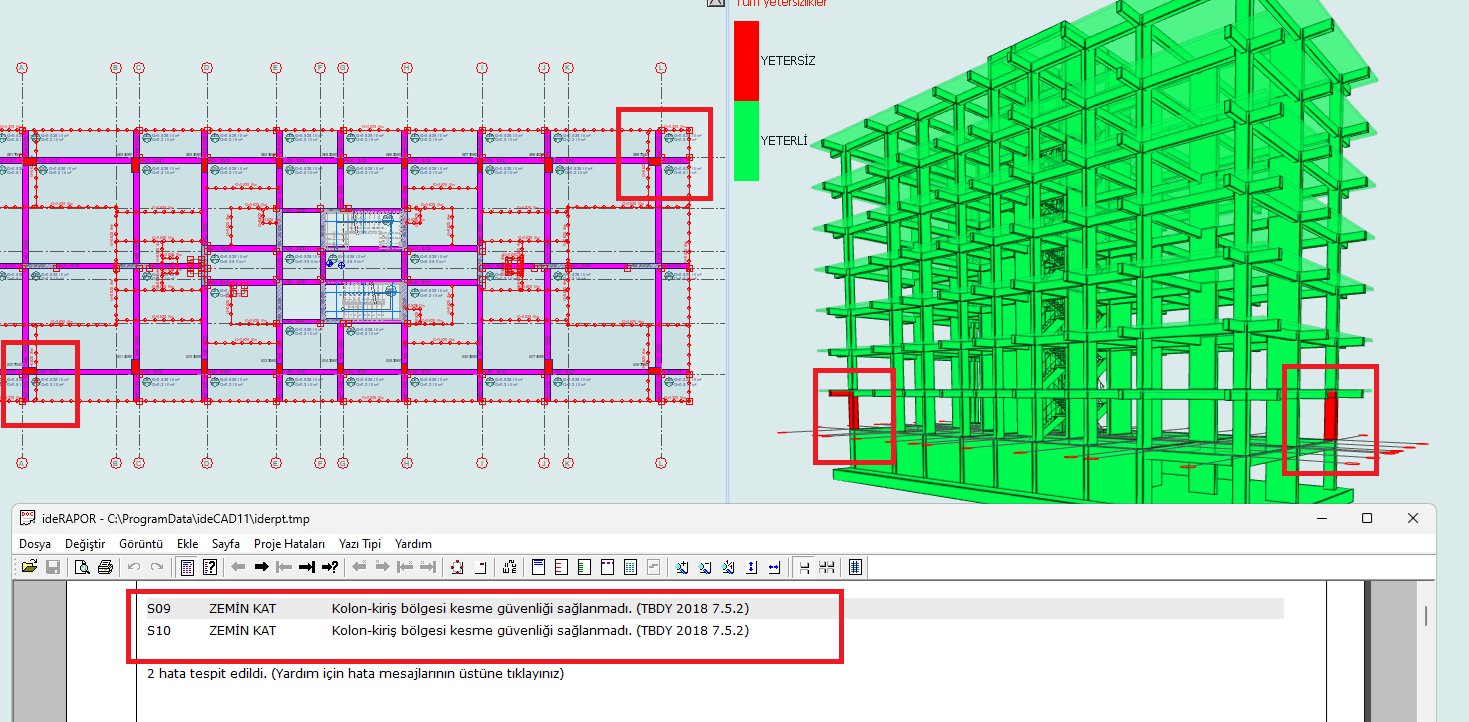Open the Sayfa menu
This screenshot has height=722, width=1469.
tap(226, 544)
